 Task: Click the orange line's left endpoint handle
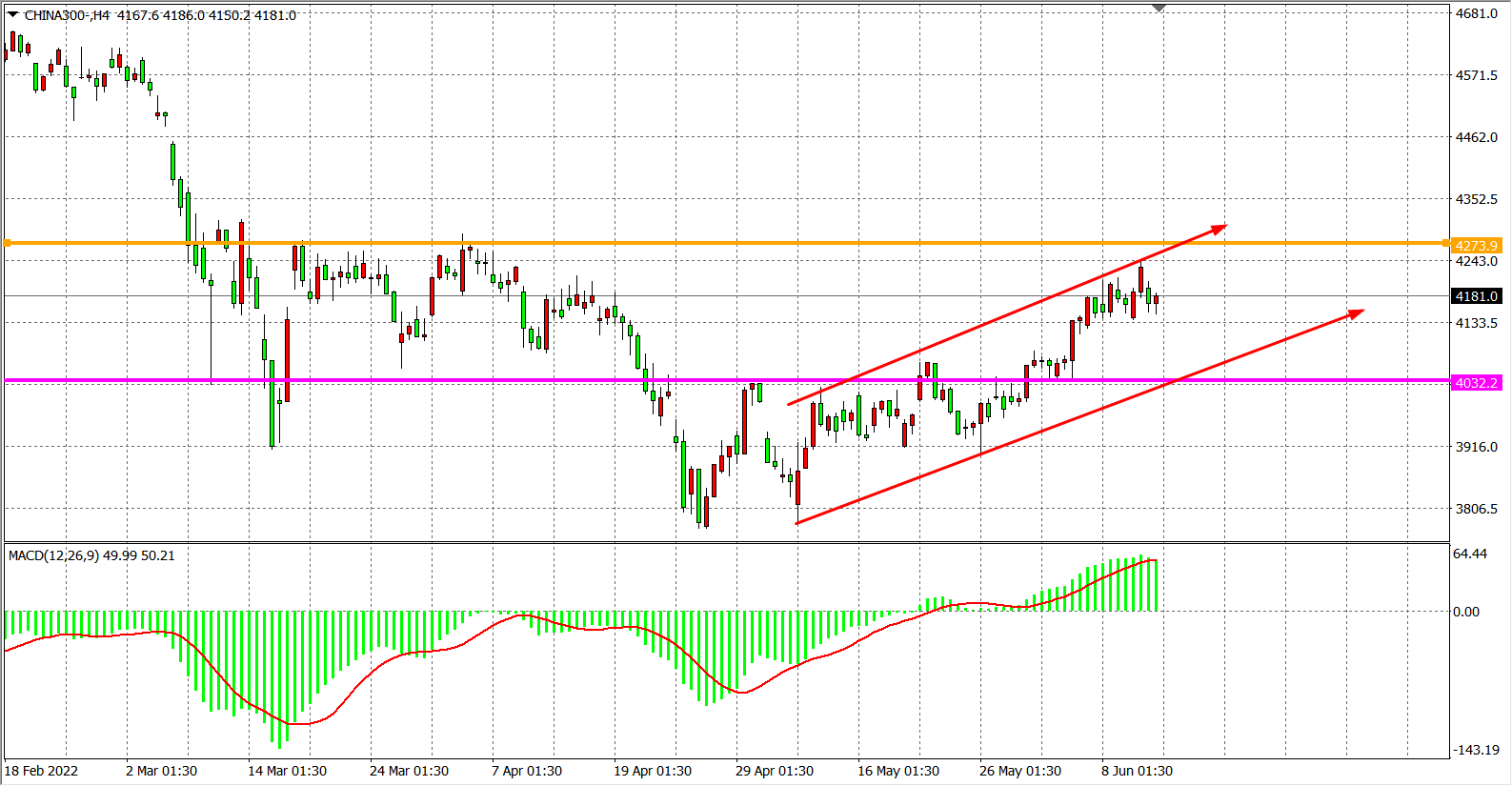tap(8, 244)
